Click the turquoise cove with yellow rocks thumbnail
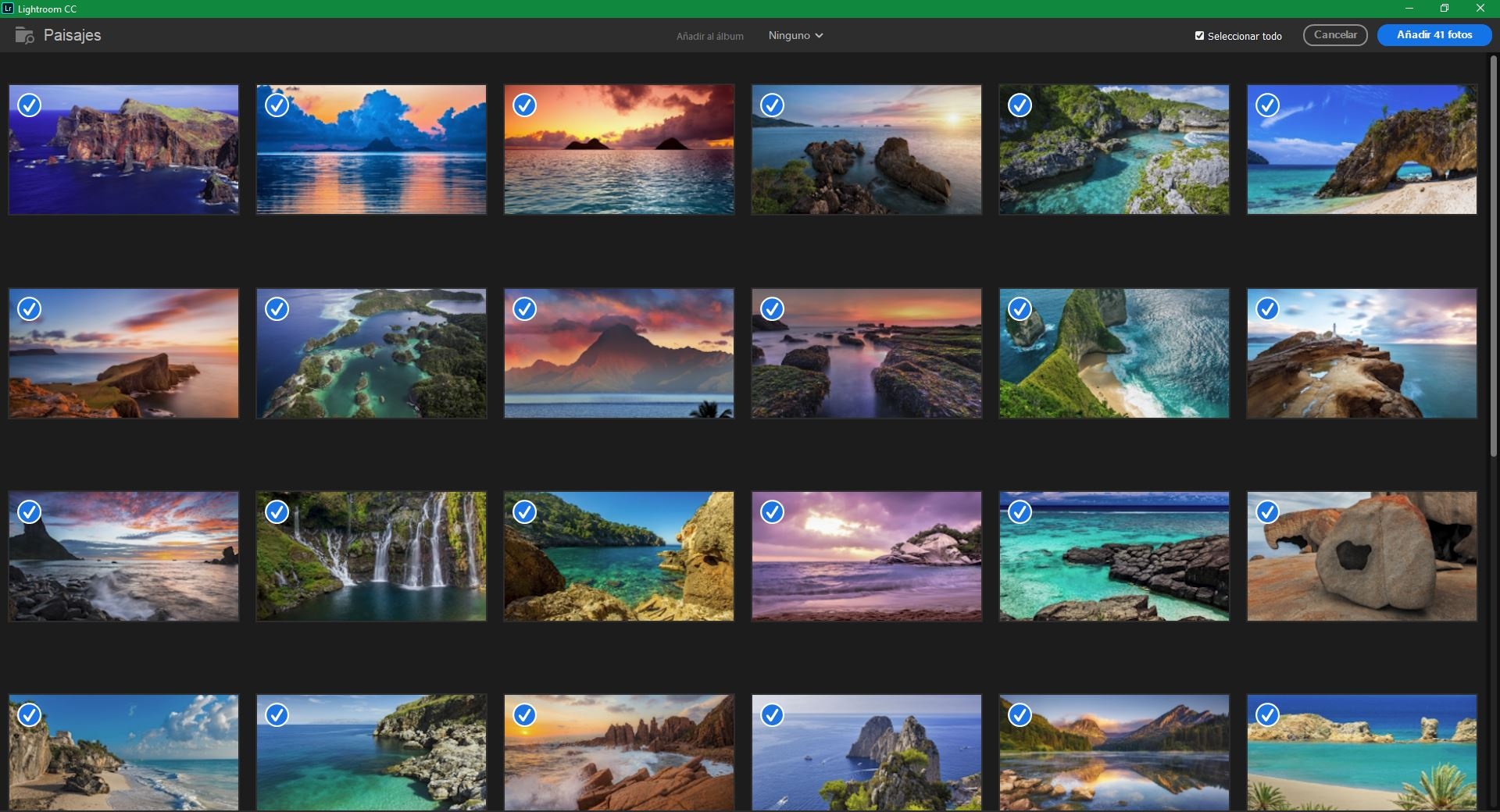This screenshot has width=1500, height=812. pyautogui.click(x=619, y=557)
